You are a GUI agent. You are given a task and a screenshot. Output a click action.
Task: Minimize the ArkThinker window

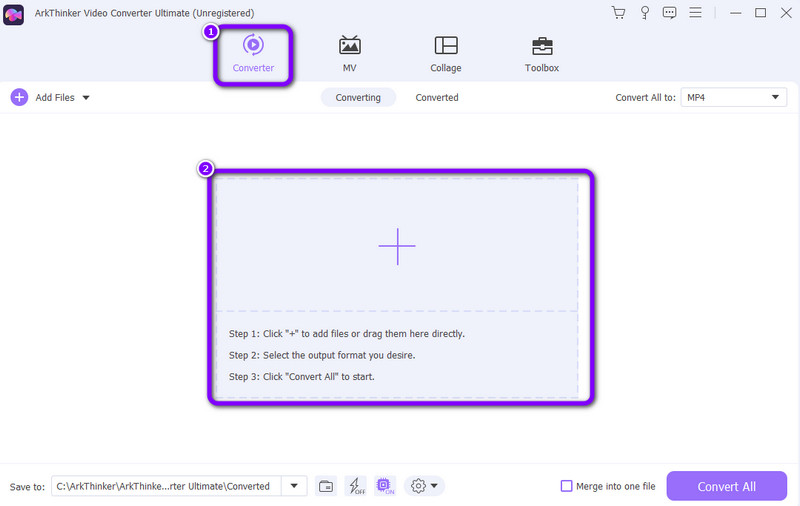[735, 13]
